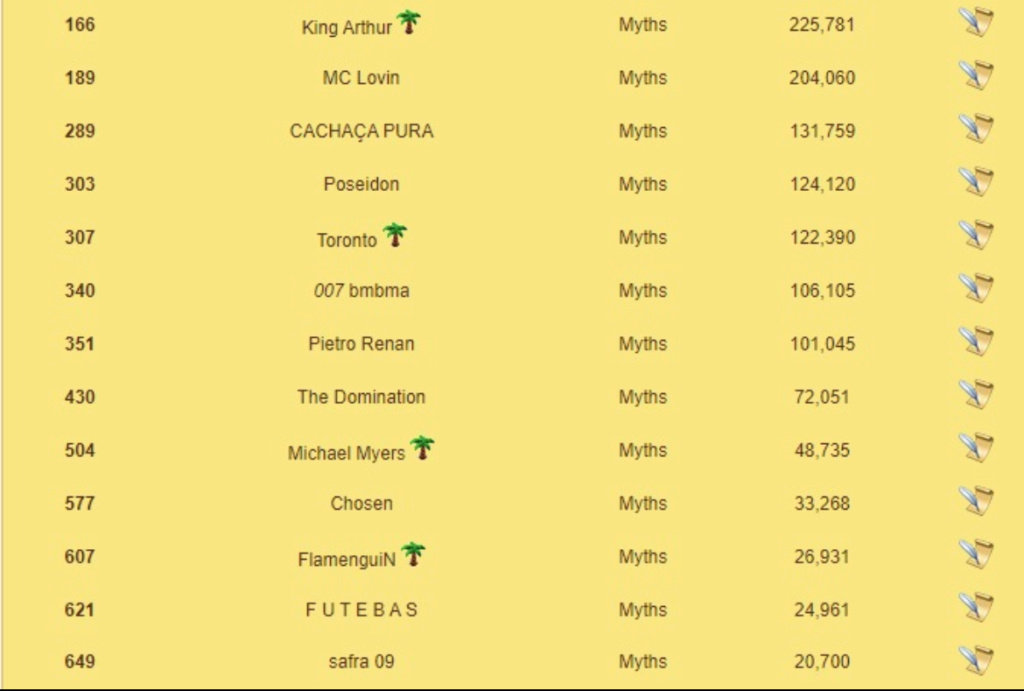Open the scroll icon for Pietro Renan
This screenshot has height=691, width=1024.
[976, 342]
